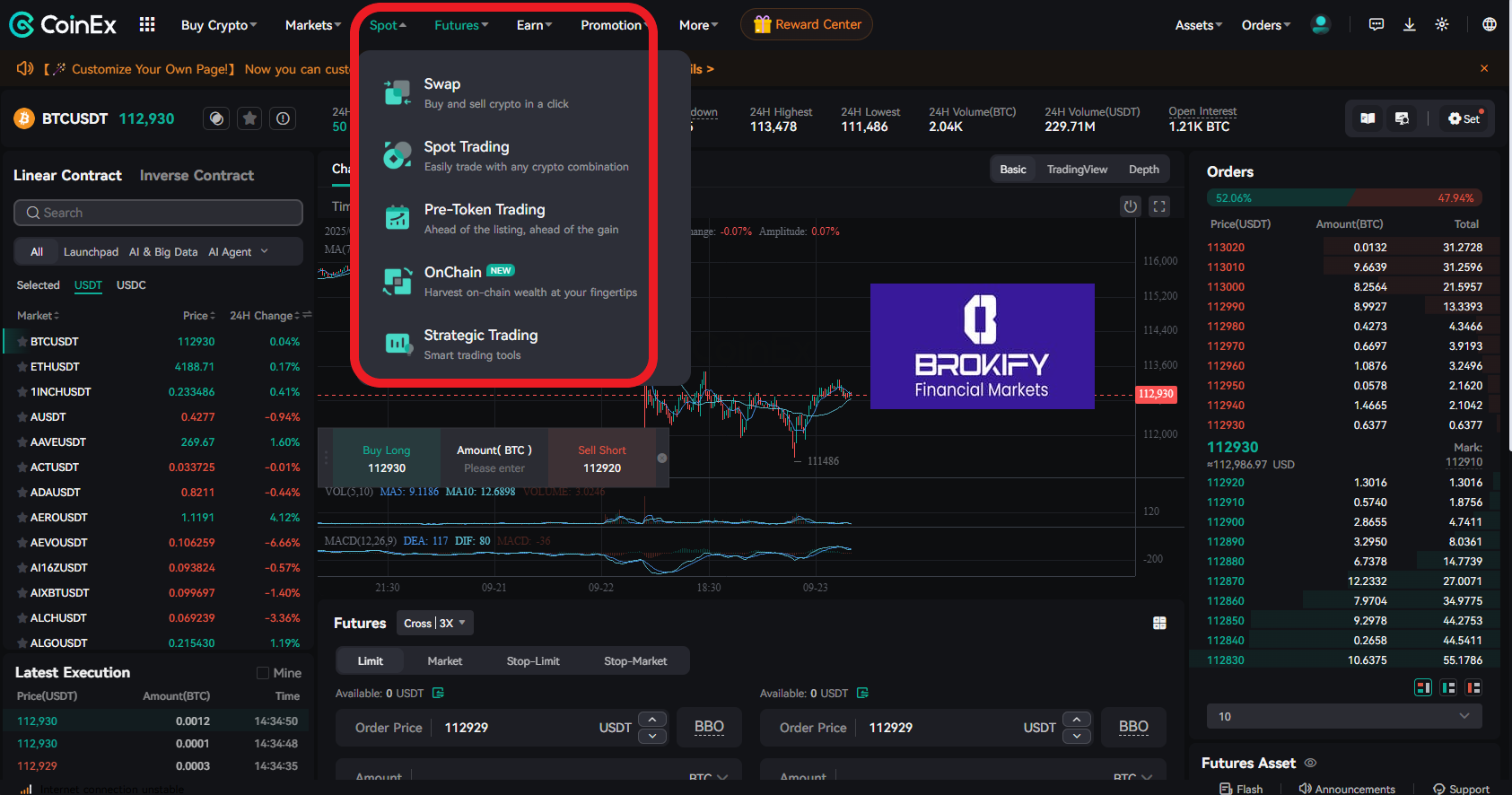Screen dimensions: 1512x795
Task: Switch to the Stop-Limit order tab
Action: coord(533,661)
